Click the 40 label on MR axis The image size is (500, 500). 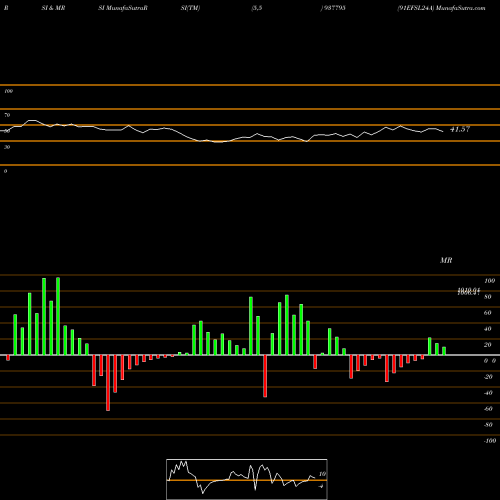[x=488, y=329]
